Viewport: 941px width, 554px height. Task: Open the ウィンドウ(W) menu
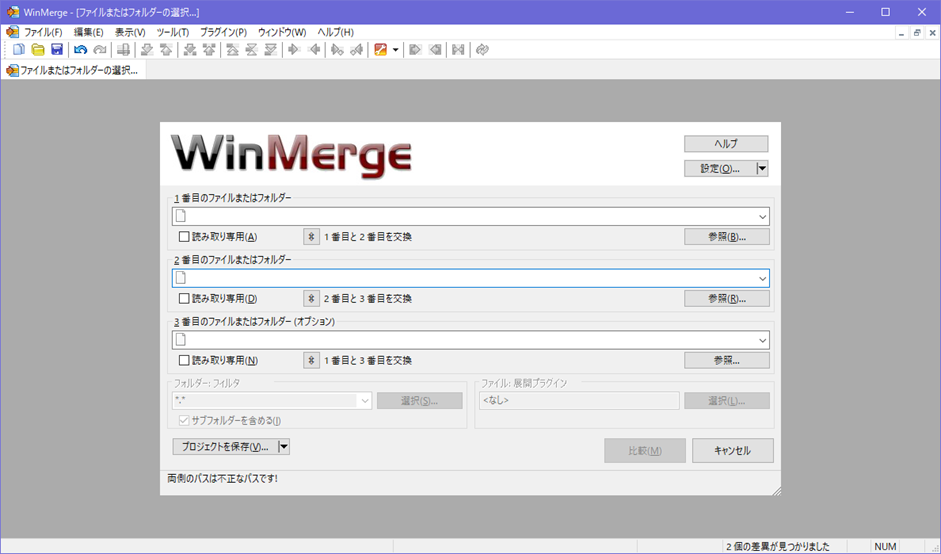282,32
